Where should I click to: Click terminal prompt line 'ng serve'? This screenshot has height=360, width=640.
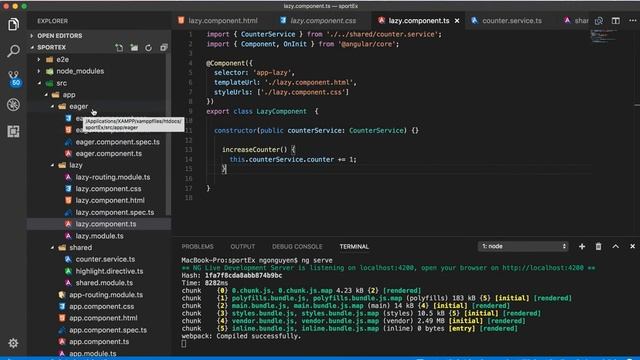coord(257,260)
